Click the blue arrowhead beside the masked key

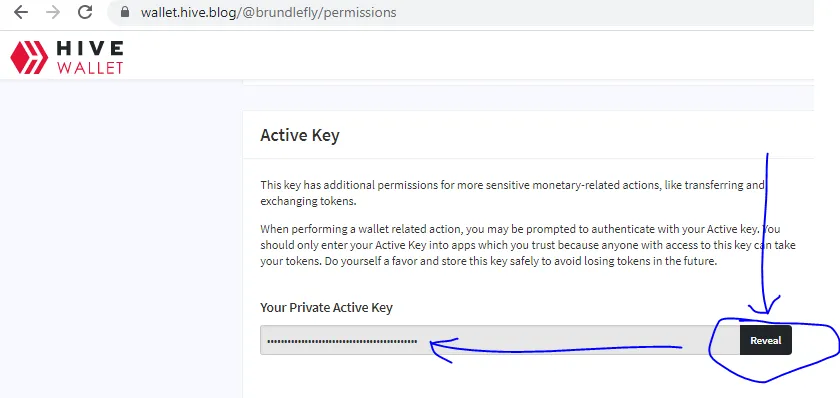442,348
